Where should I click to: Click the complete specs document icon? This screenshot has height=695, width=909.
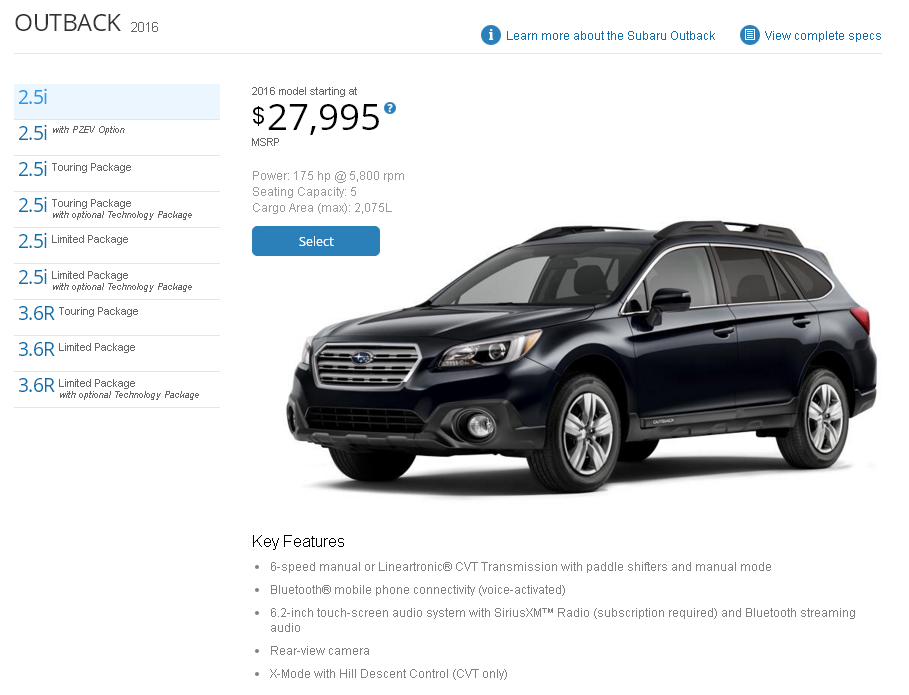pyautogui.click(x=749, y=35)
